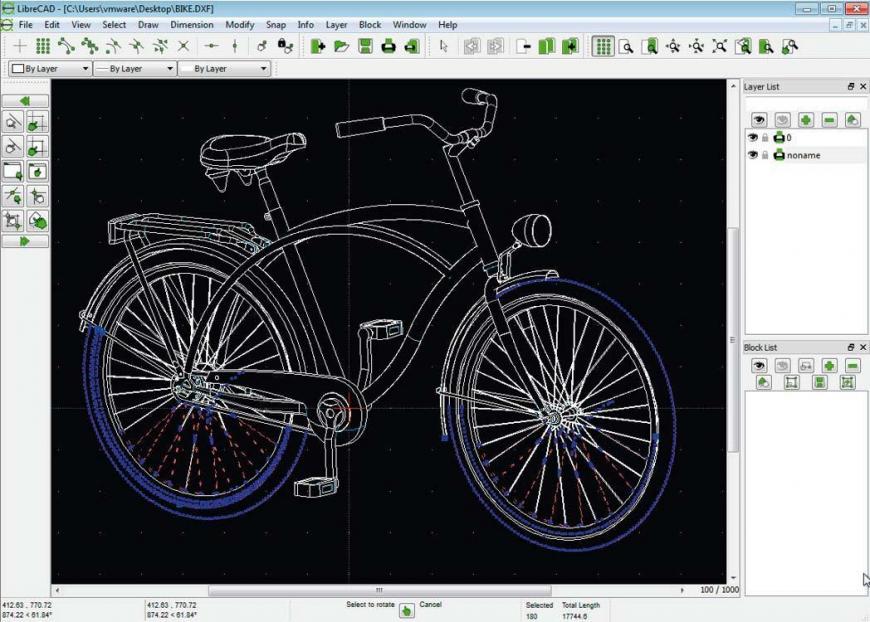
Task: Paste from clipboard toolbar icon
Action: click(x=570, y=46)
